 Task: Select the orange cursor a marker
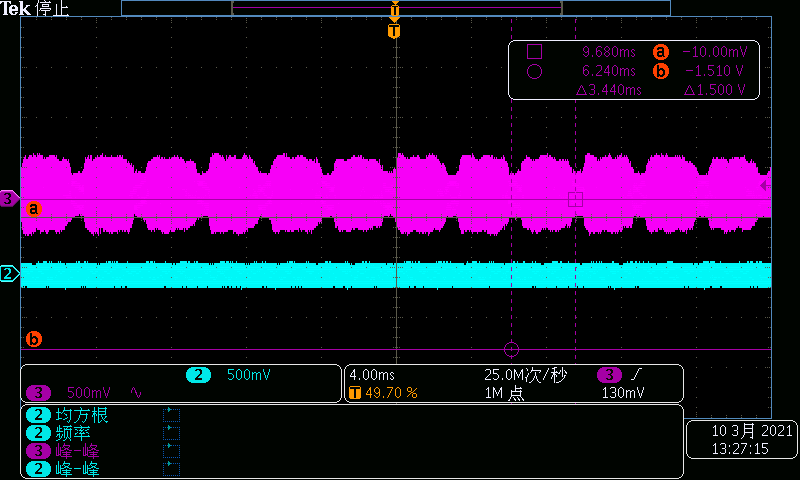point(33,209)
